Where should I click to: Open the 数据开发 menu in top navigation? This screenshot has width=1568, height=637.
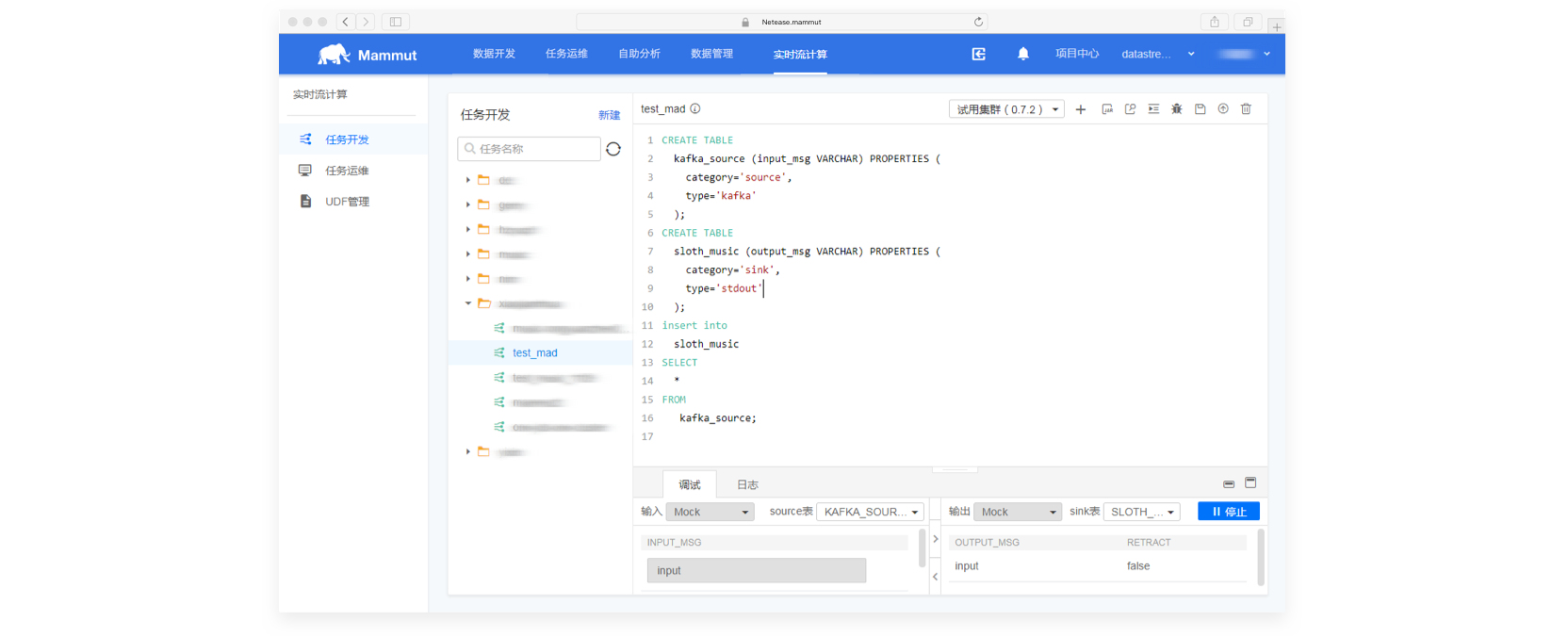pos(494,54)
